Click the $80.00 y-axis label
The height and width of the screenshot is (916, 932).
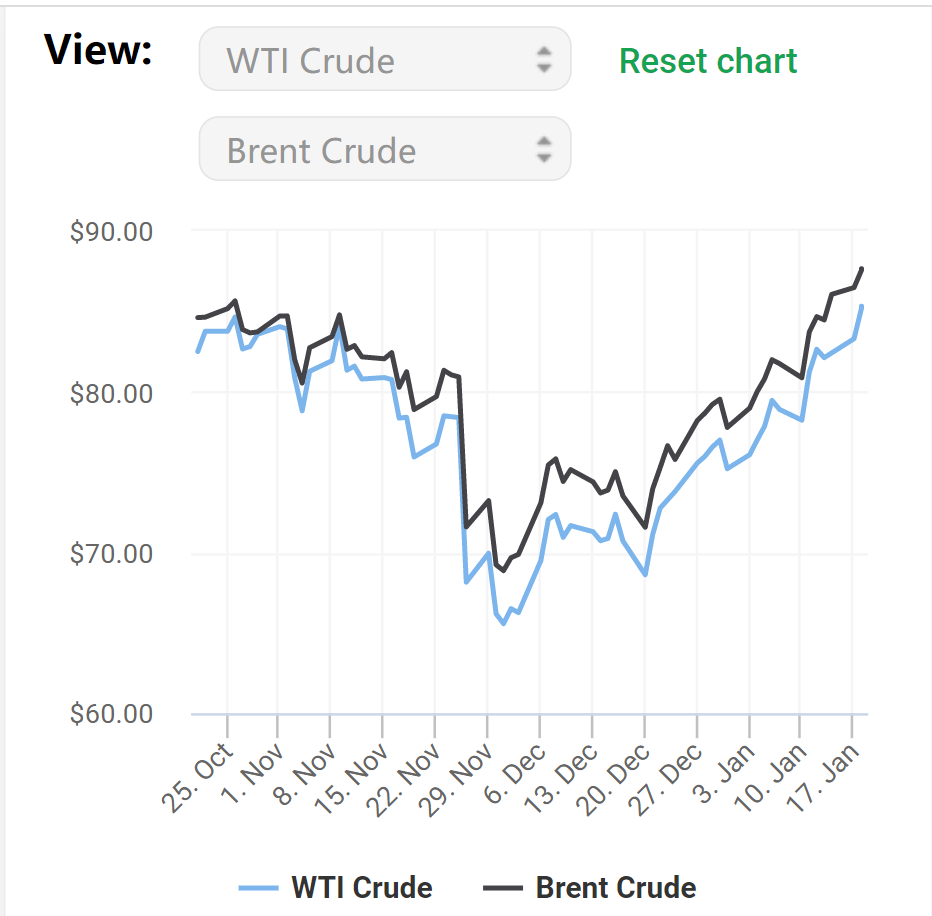click(x=111, y=393)
